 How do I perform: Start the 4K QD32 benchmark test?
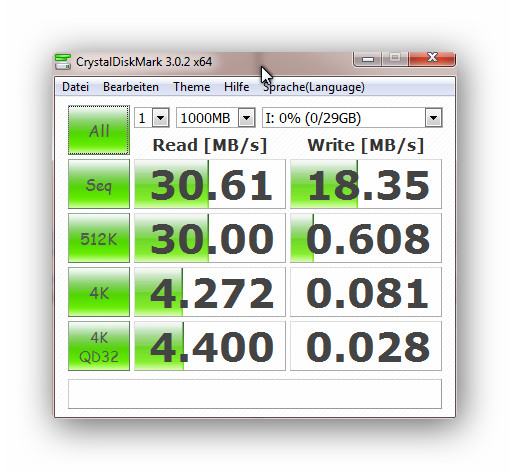(x=99, y=346)
